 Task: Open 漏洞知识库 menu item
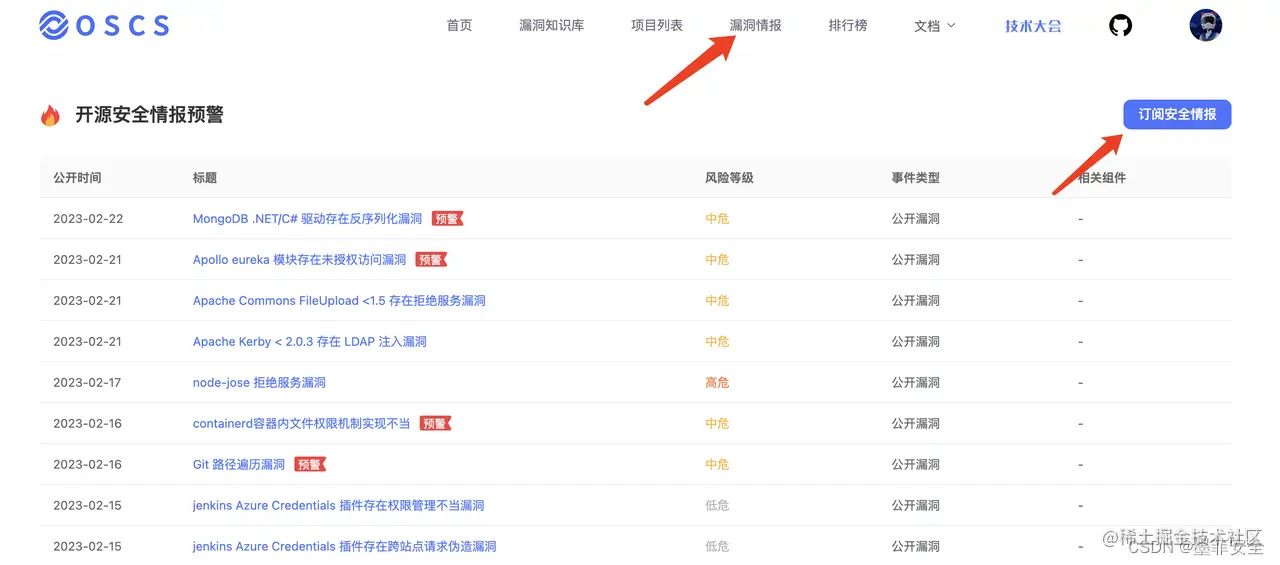click(552, 25)
